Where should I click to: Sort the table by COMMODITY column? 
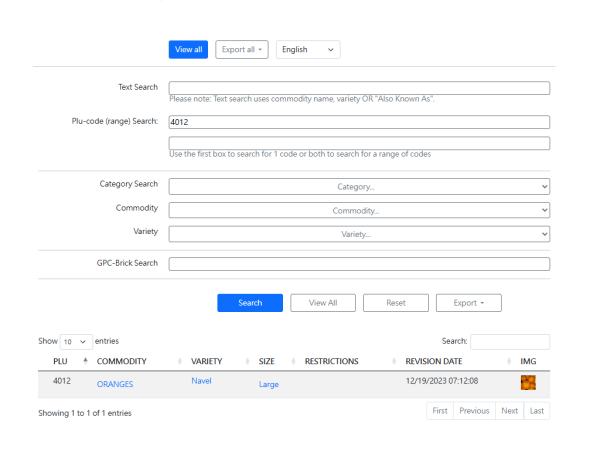122,361
